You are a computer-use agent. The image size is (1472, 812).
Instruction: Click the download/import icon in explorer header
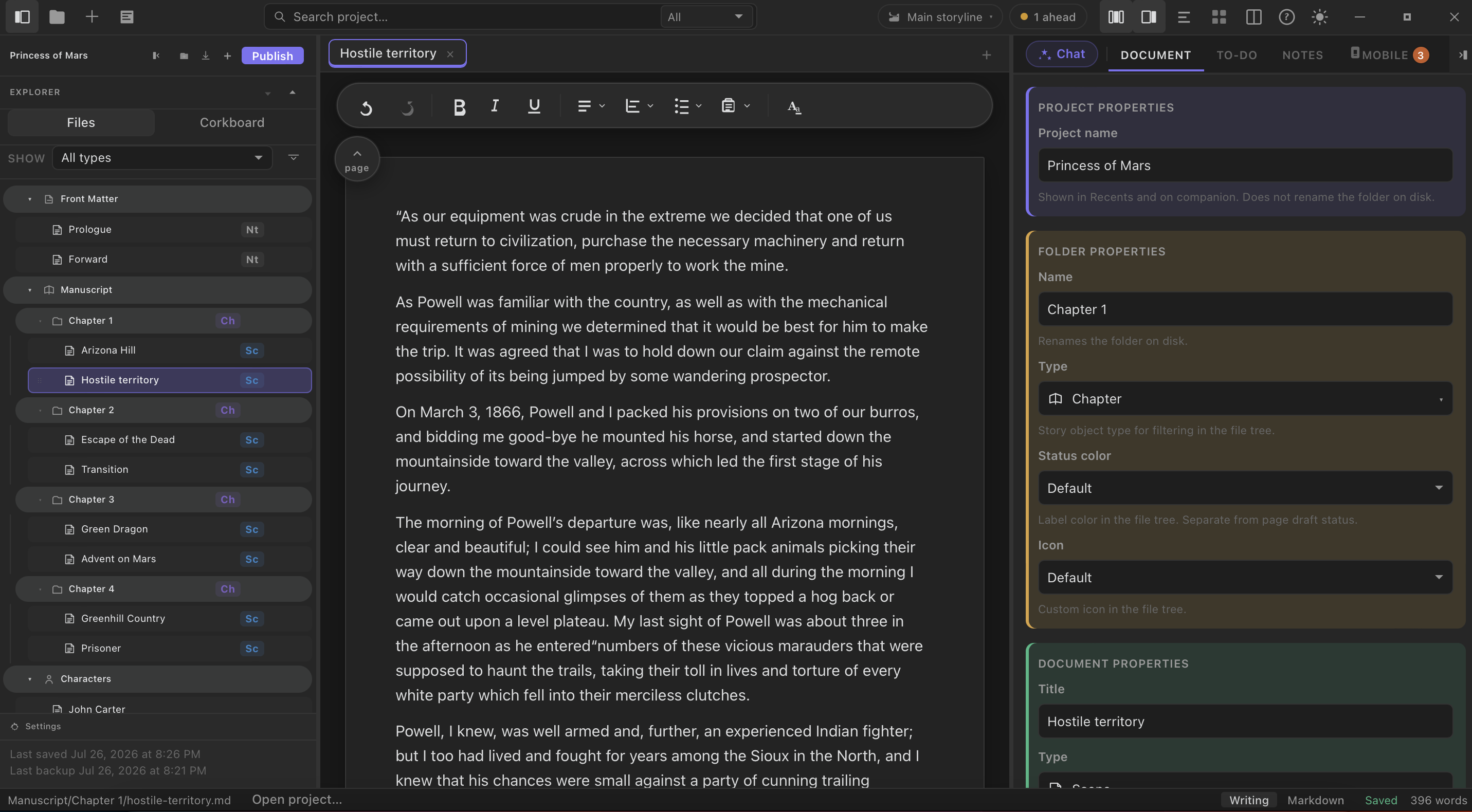pos(206,56)
